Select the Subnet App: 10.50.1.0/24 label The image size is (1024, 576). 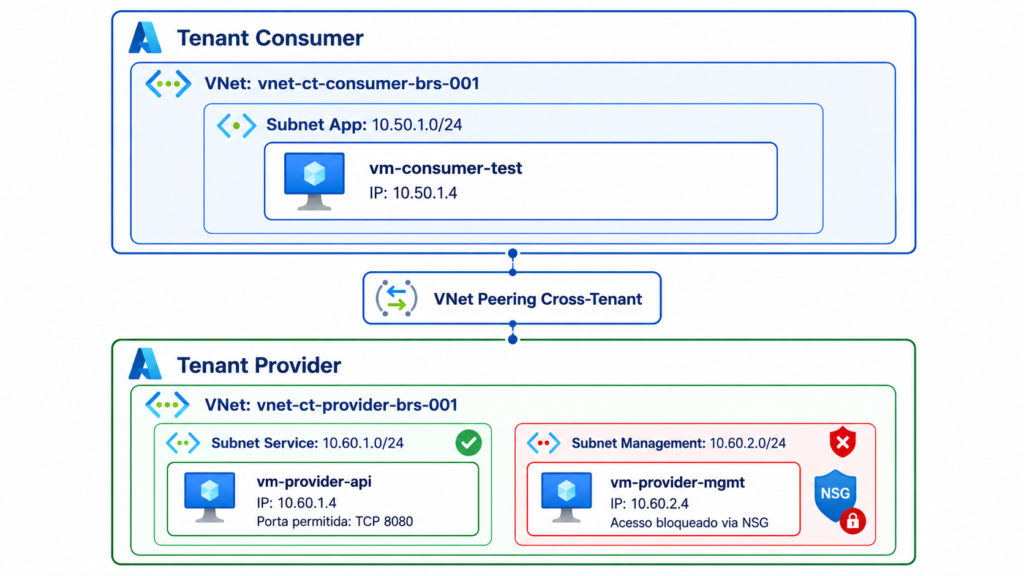(x=364, y=125)
